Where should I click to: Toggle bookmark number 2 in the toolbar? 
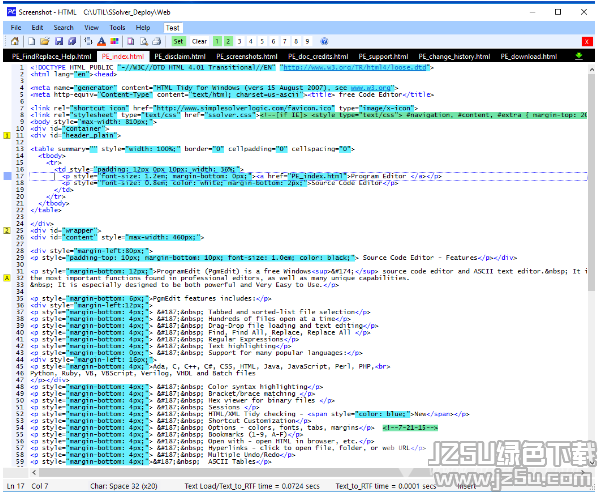coord(228,41)
